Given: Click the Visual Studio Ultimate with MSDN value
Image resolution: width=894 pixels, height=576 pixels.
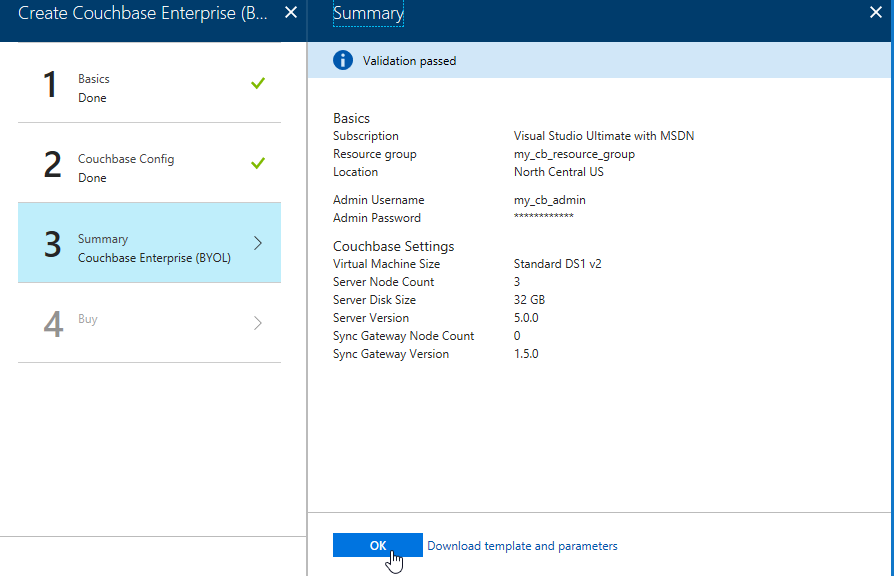Looking at the screenshot, I should coord(603,136).
